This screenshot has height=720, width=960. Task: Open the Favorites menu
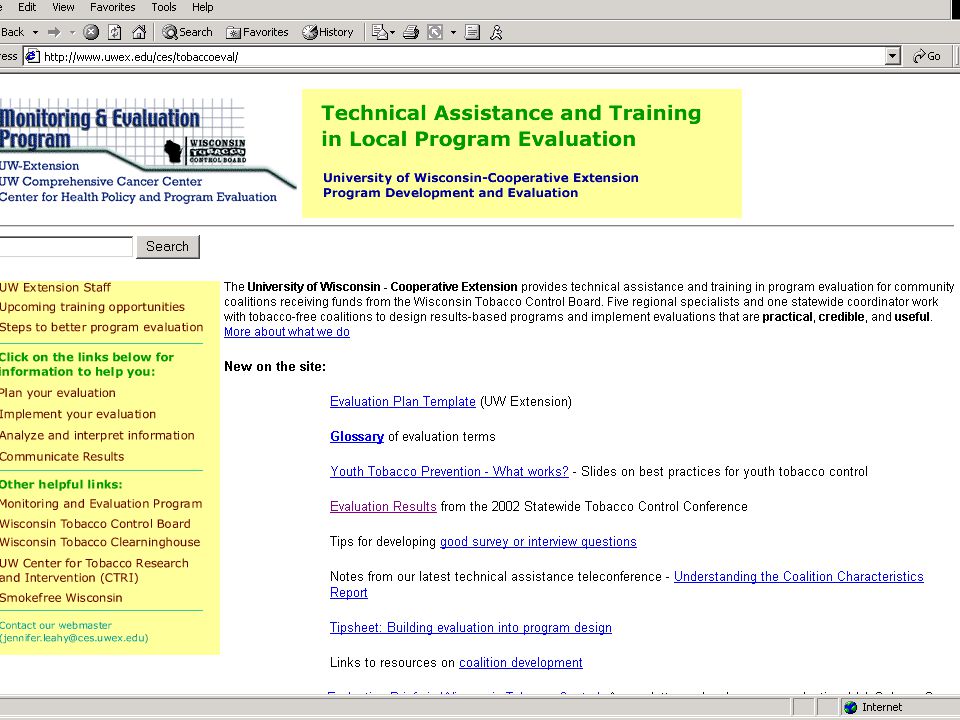click(113, 7)
